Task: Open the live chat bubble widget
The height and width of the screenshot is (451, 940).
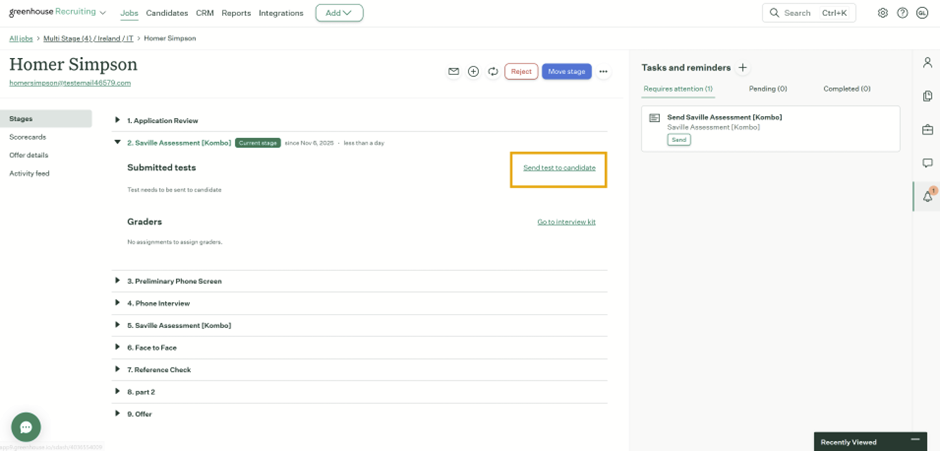Action: pyautogui.click(x=26, y=427)
